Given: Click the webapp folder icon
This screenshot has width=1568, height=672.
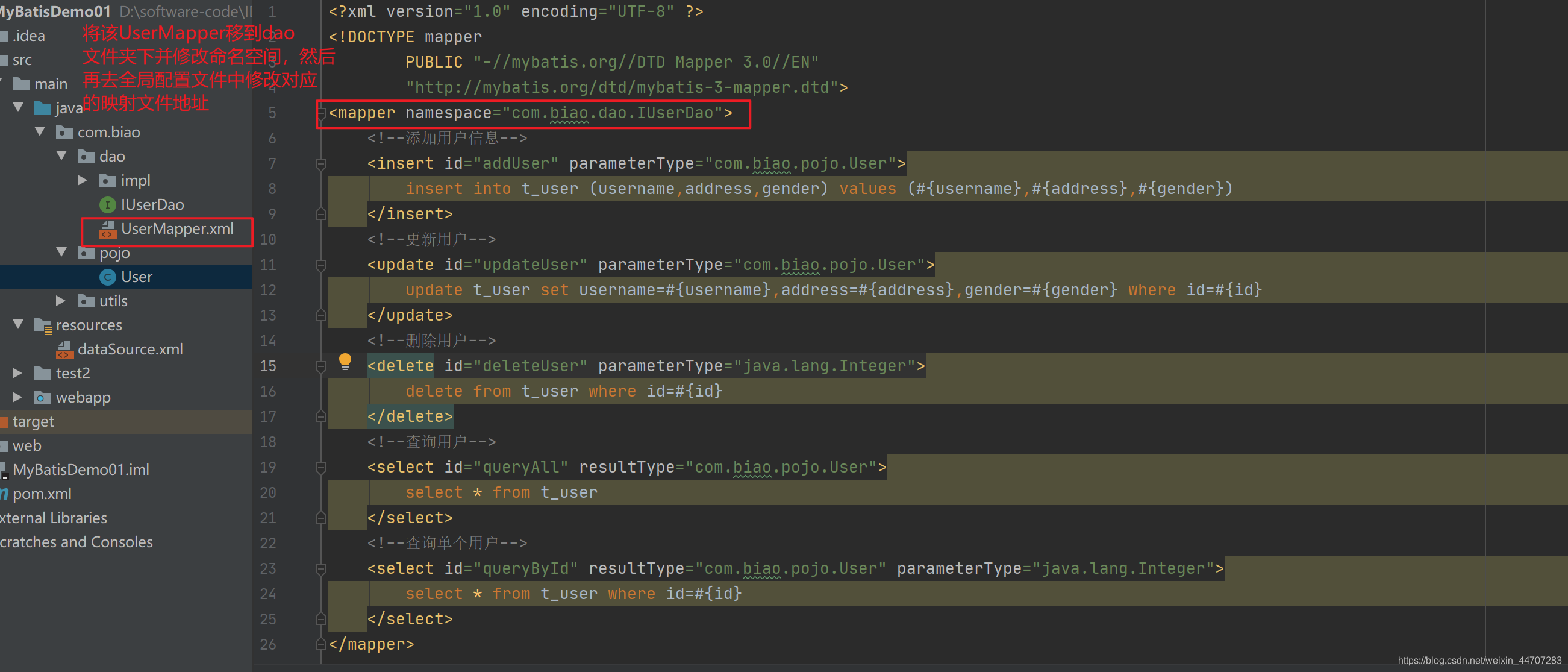Looking at the screenshot, I should [43, 398].
